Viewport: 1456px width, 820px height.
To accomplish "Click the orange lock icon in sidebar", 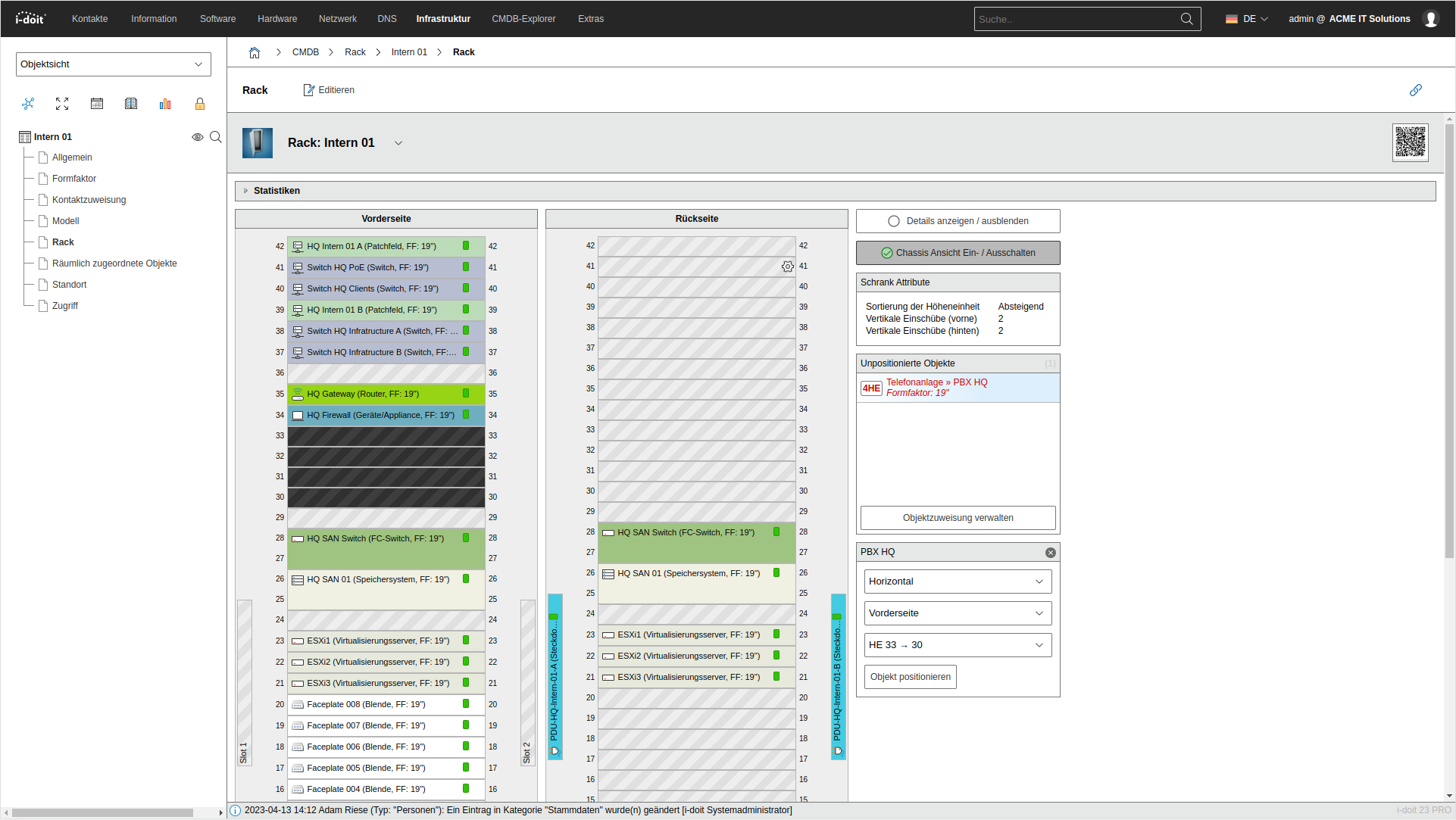I will tap(200, 104).
